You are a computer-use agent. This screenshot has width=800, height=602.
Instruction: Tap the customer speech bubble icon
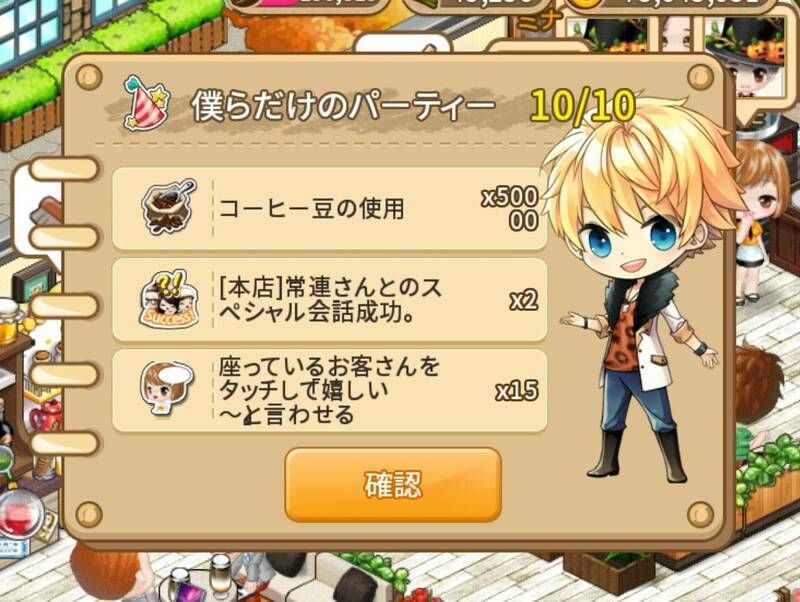(166, 389)
